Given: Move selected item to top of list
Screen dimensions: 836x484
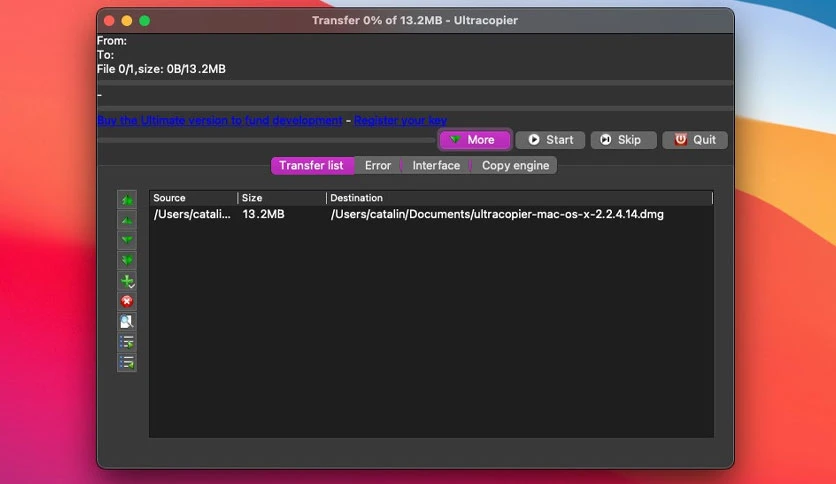Looking at the screenshot, I should (127, 200).
